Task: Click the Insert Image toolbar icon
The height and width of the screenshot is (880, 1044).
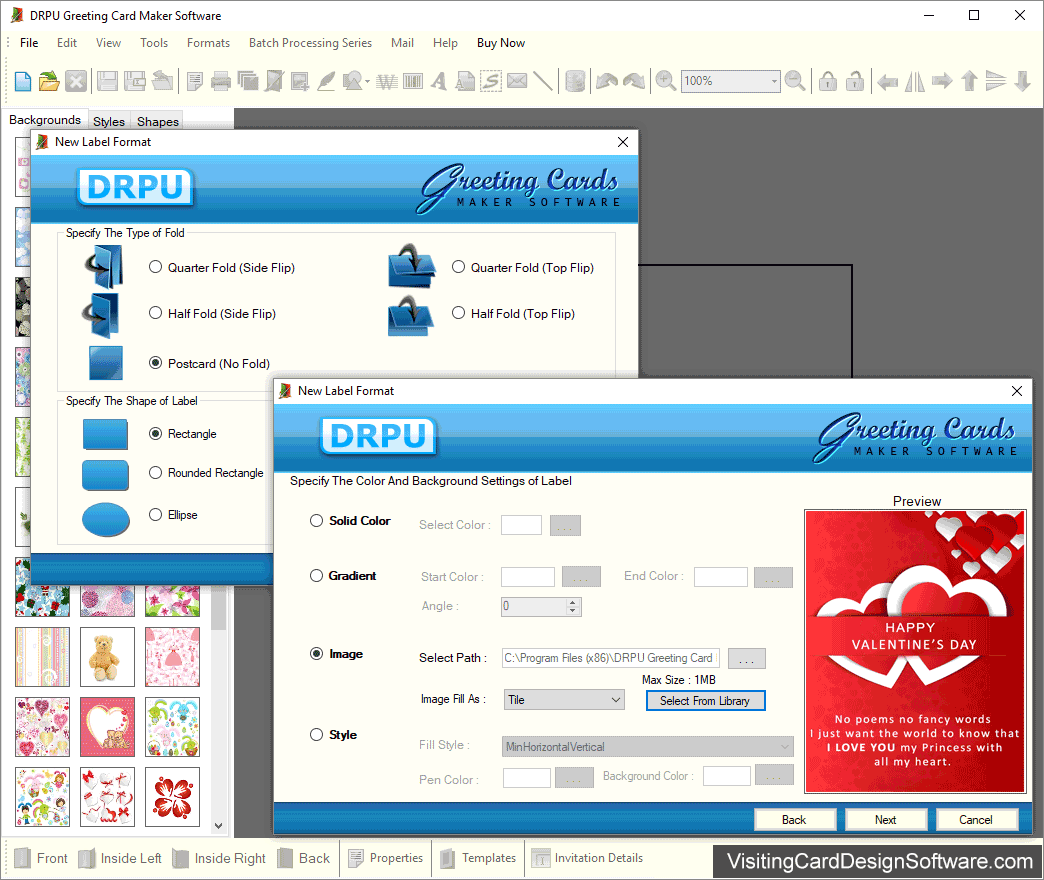Action: (x=300, y=81)
